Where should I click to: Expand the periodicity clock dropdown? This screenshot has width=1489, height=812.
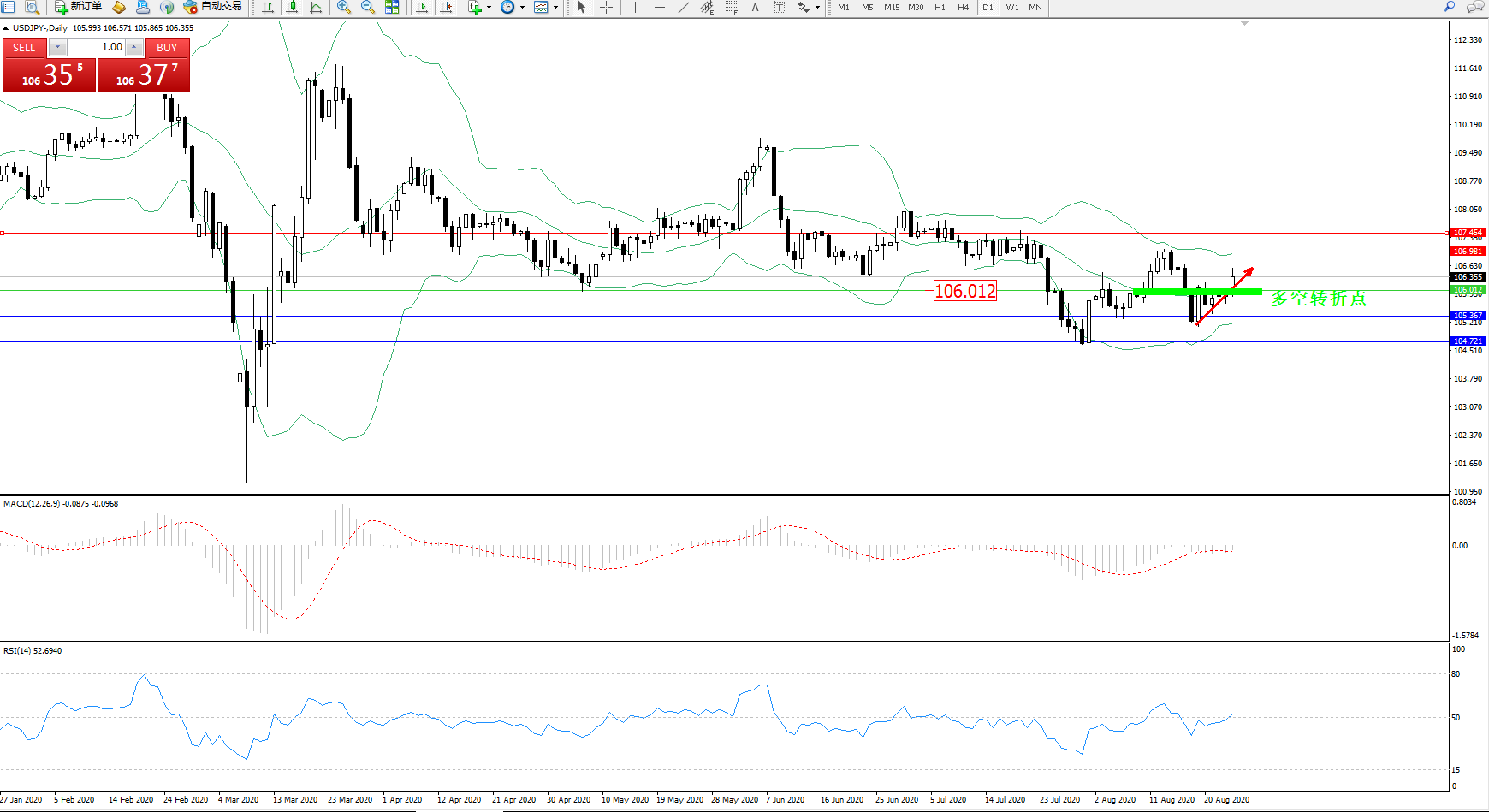click(x=522, y=7)
